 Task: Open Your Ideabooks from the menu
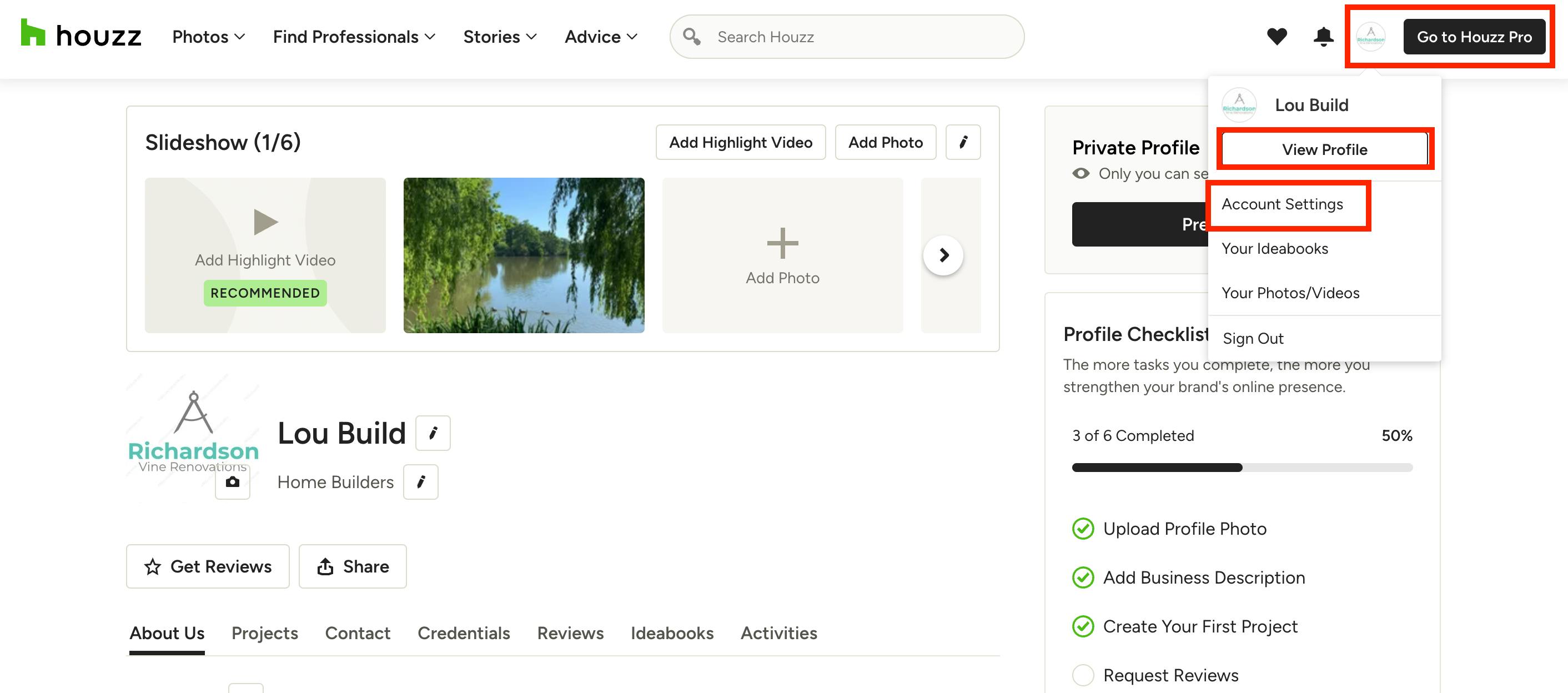coord(1275,249)
